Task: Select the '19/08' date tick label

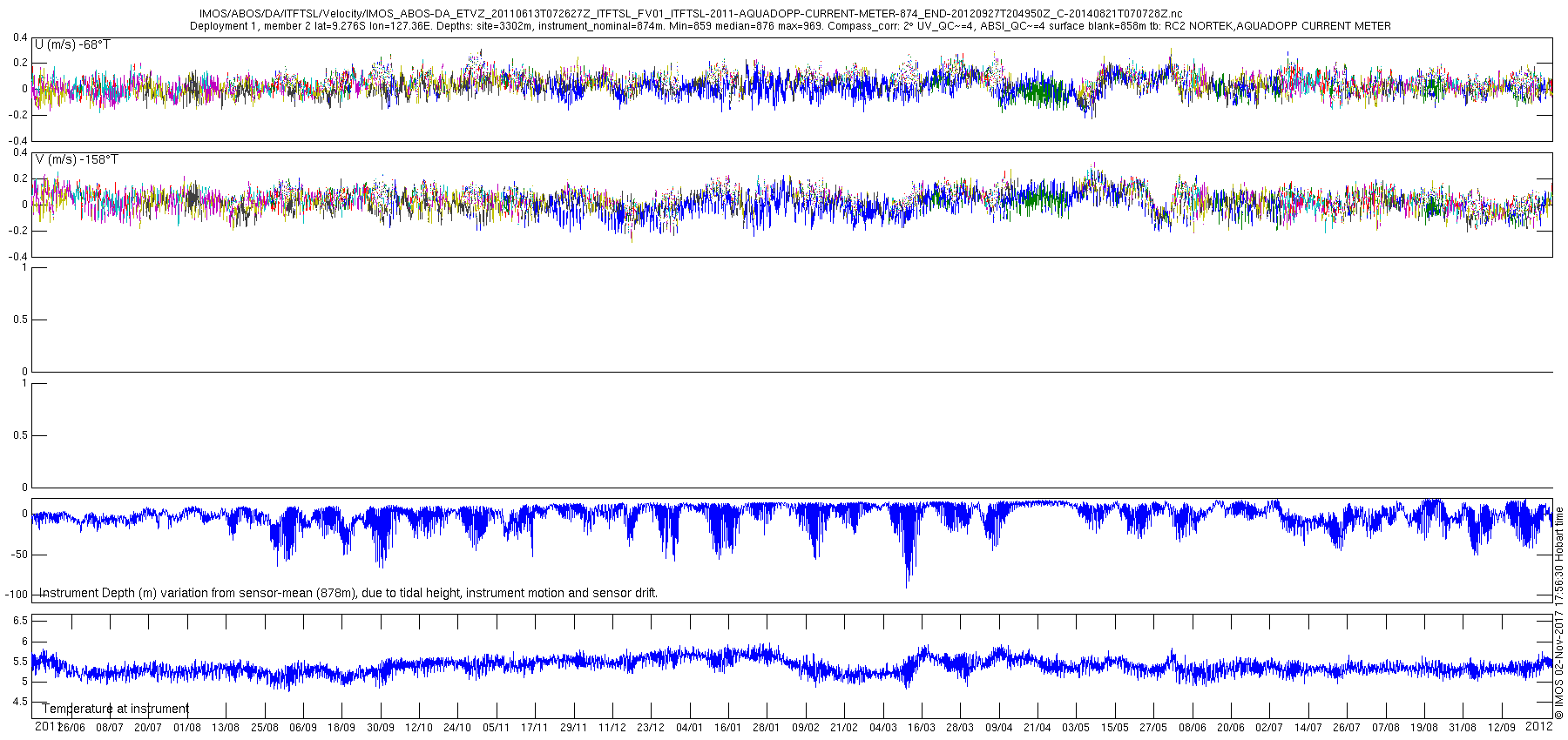Action: (x=1424, y=728)
